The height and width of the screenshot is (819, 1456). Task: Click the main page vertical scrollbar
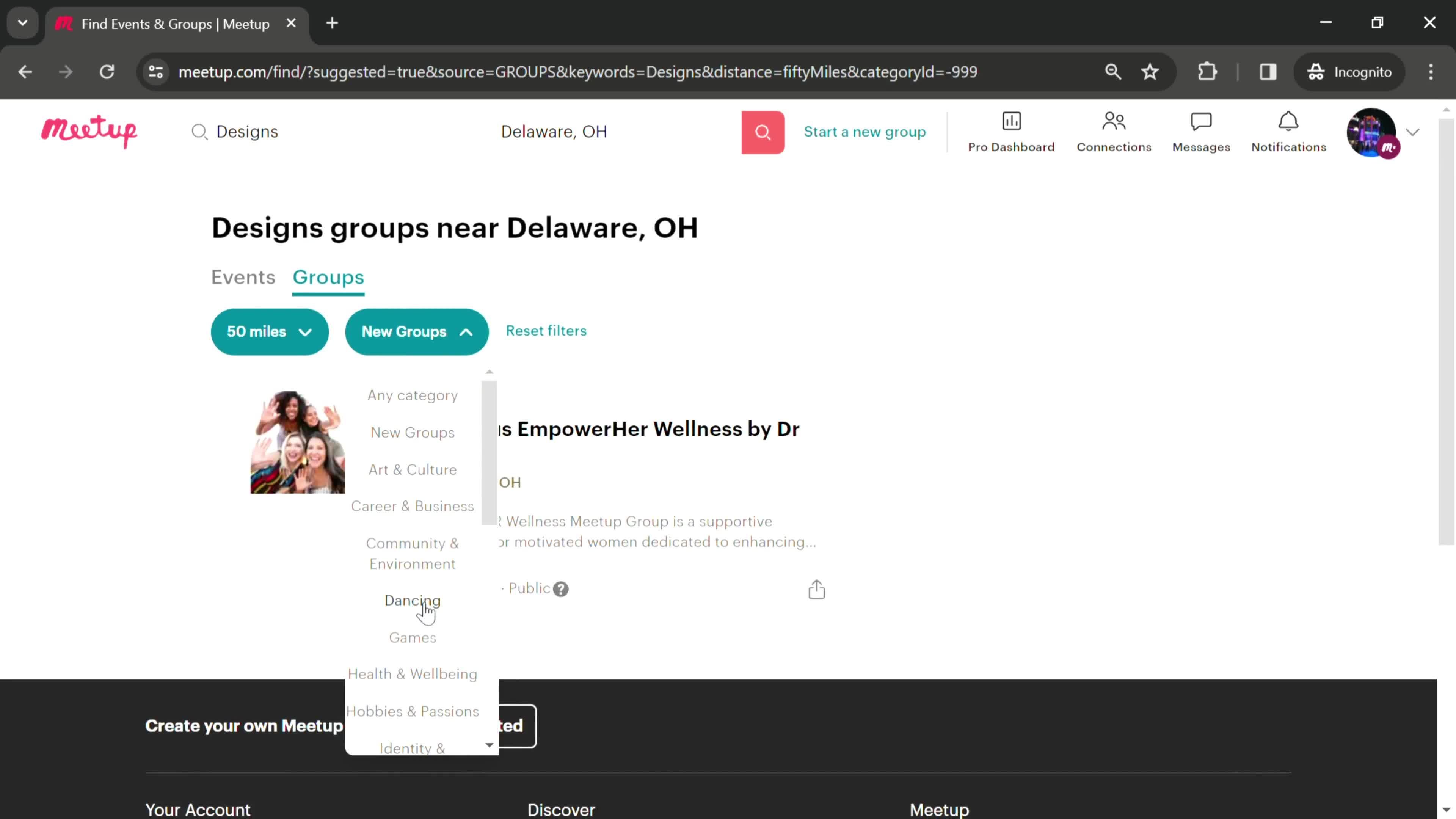(x=1446, y=331)
